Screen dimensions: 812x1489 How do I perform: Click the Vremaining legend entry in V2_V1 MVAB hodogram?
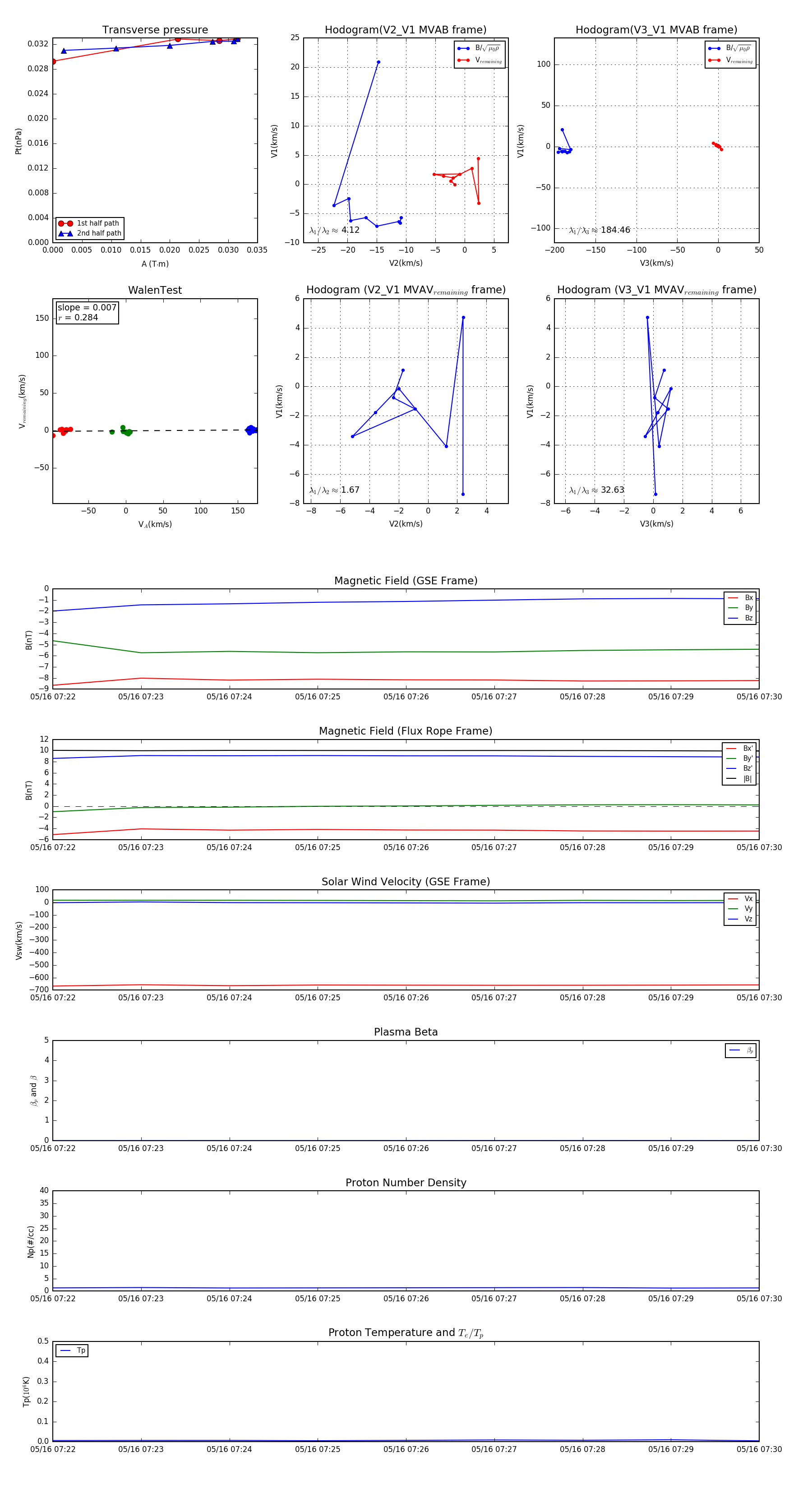click(x=480, y=60)
